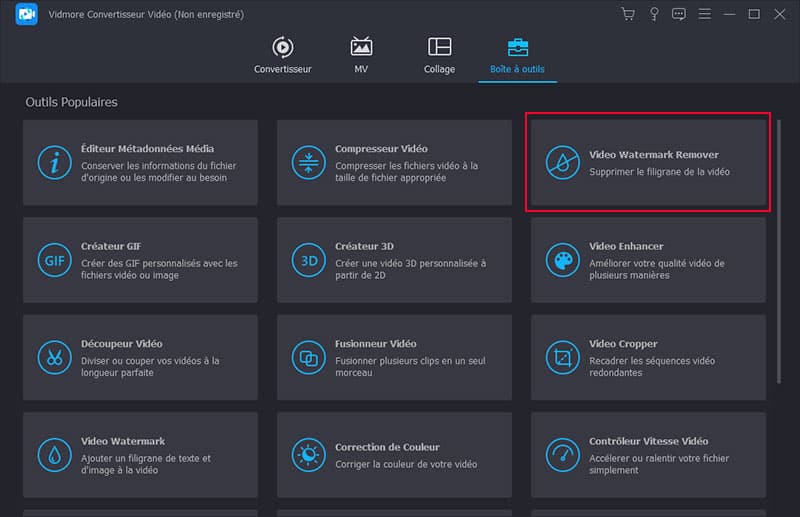Open the shopping cart purchase icon

coord(628,14)
